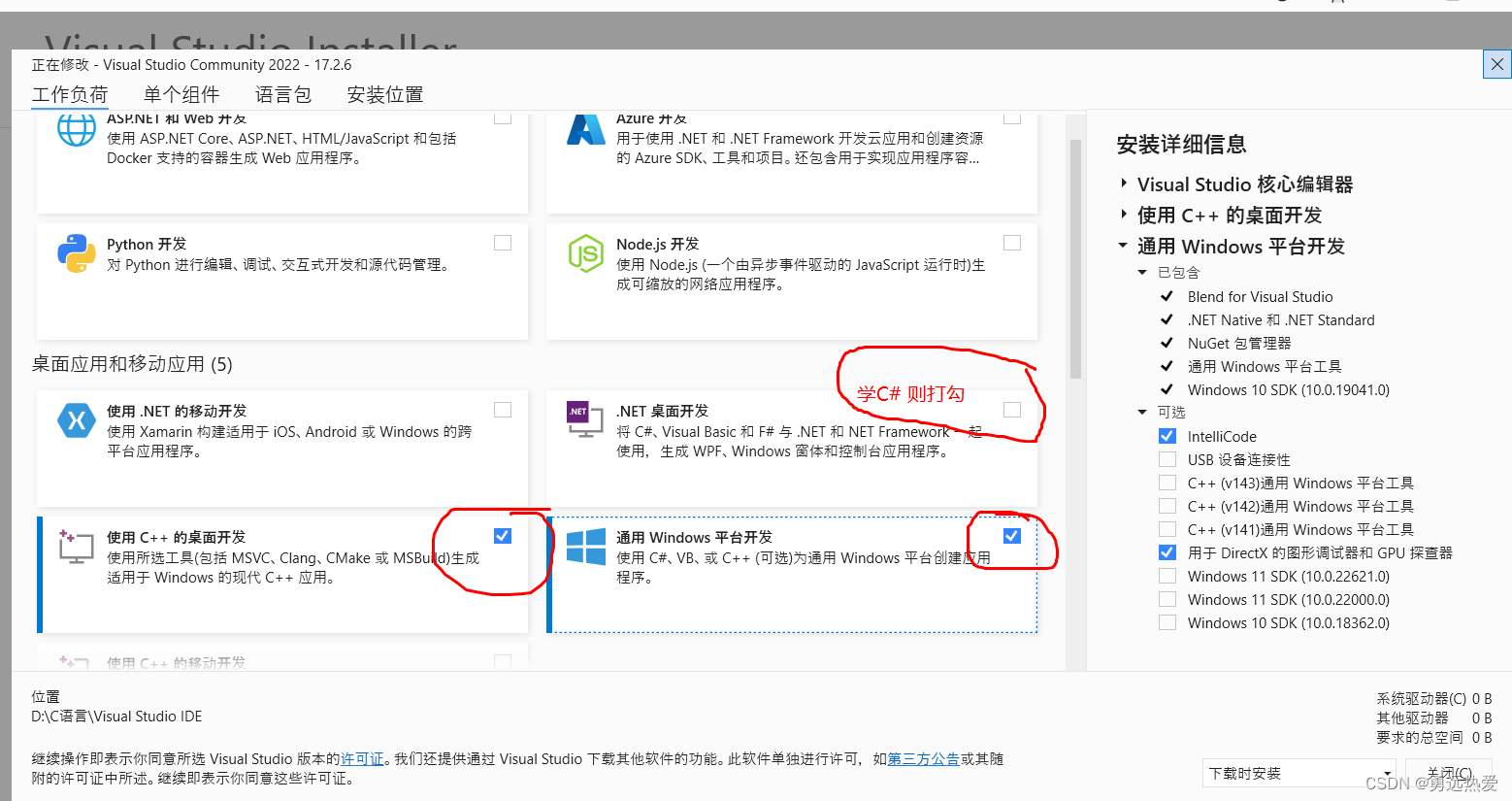Close the modify dialog with X button

tap(1497, 64)
